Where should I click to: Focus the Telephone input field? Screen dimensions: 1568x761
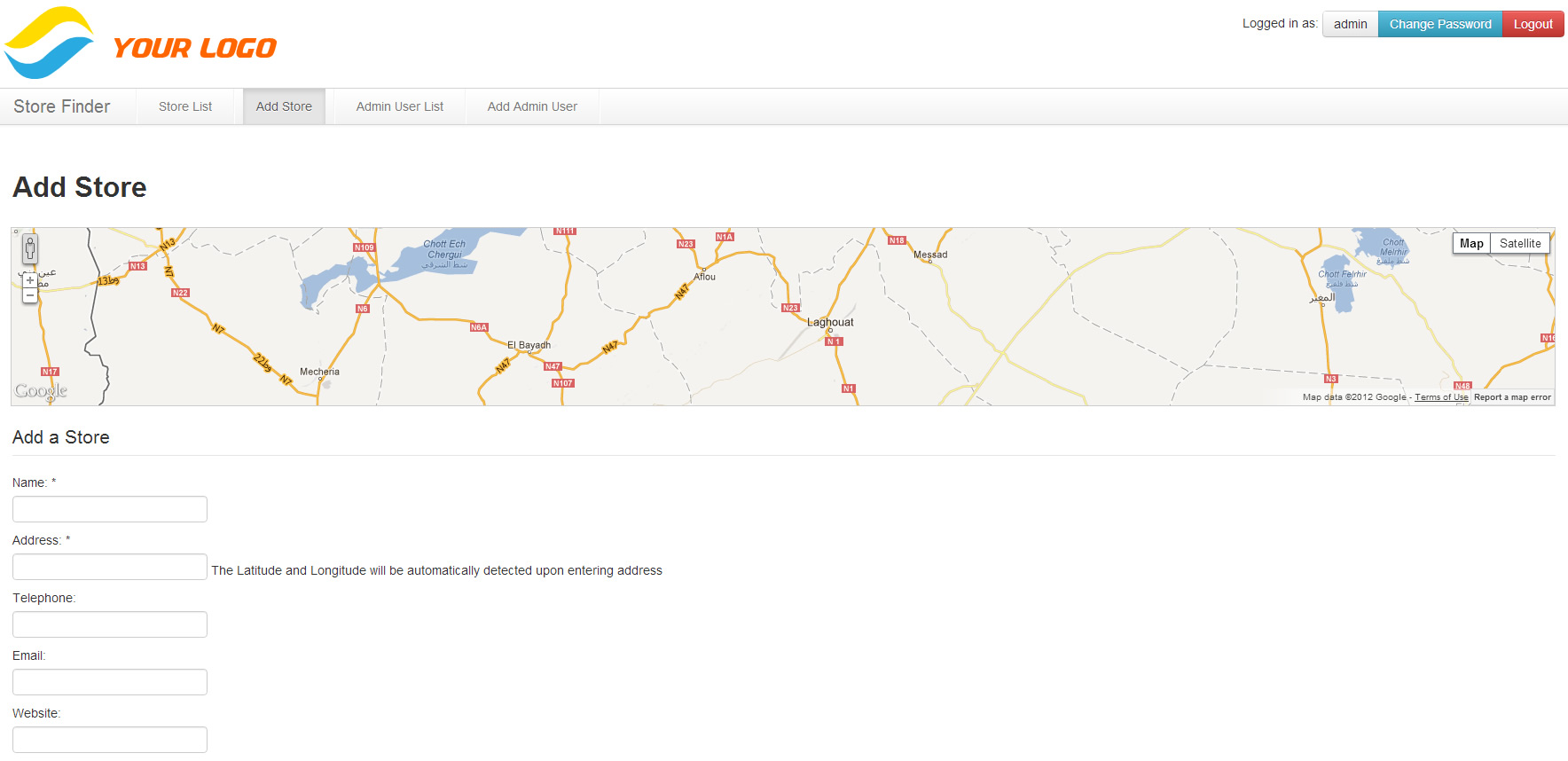coord(110,624)
